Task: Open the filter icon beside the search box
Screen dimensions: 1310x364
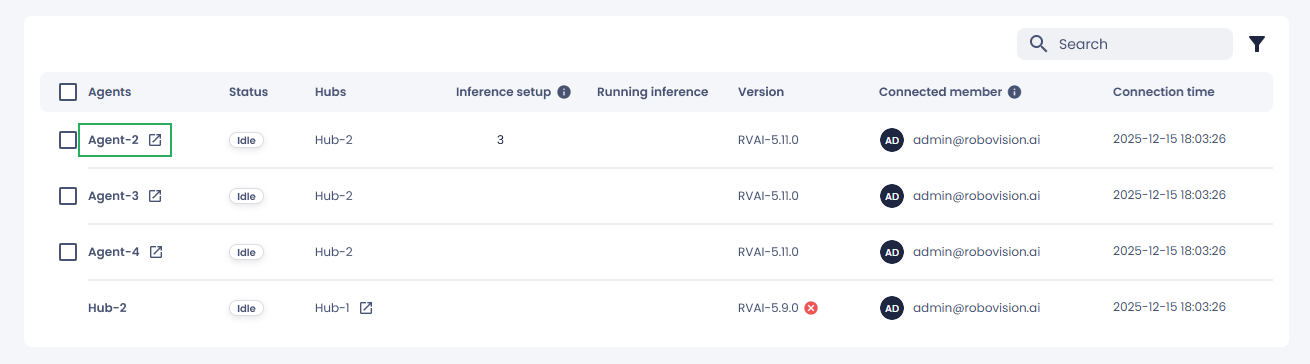Action: click(x=1257, y=44)
